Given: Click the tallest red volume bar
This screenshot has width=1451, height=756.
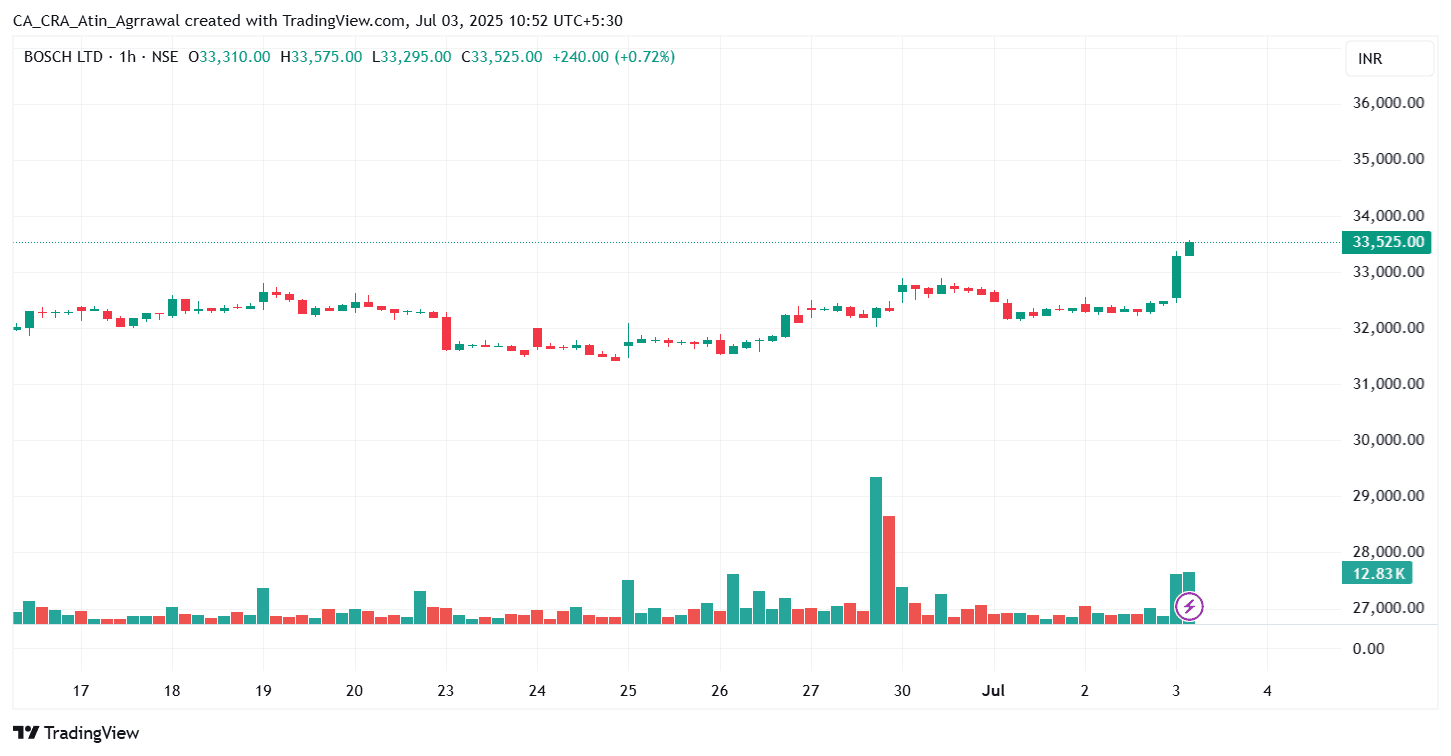Looking at the screenshot, I should [889, 570].
